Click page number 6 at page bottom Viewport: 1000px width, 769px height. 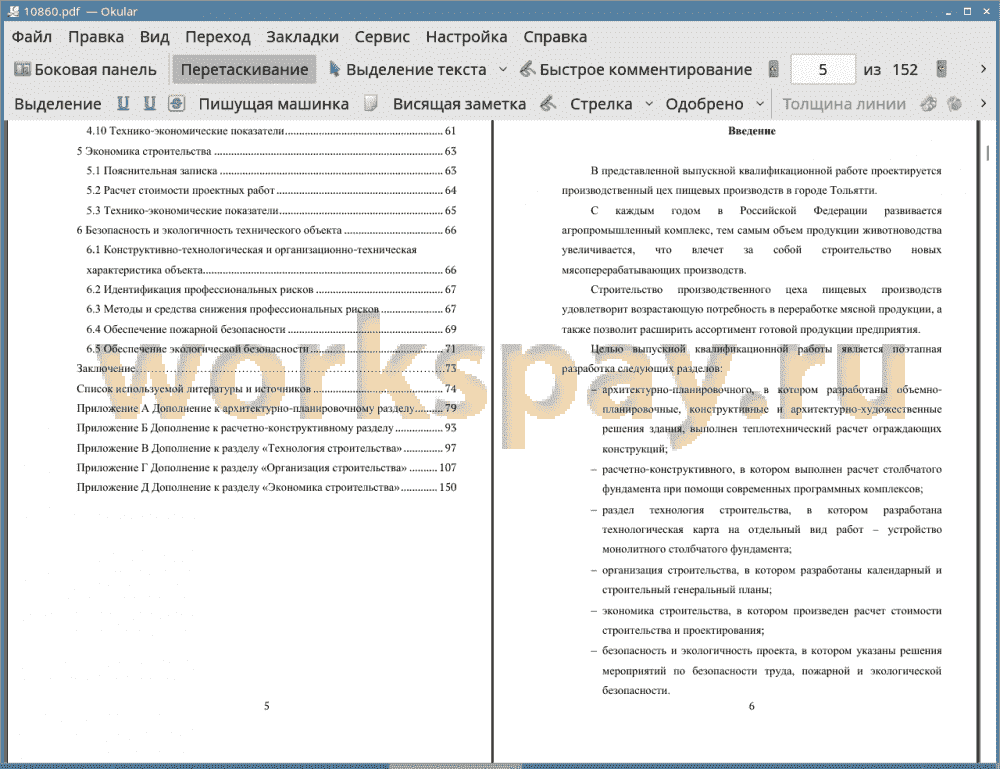click(x=751, y=706)
